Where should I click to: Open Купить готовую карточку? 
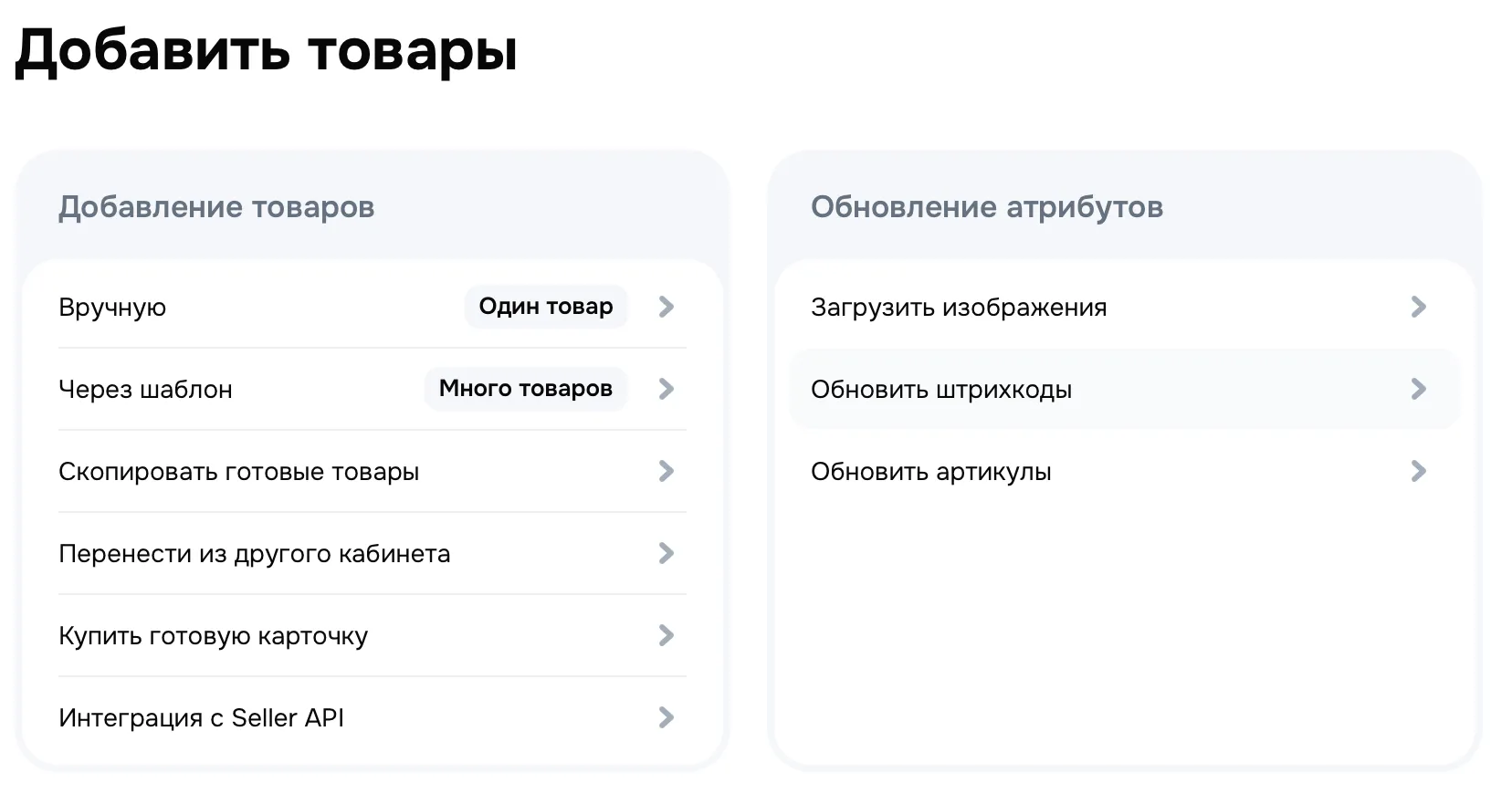pos(213,636)
